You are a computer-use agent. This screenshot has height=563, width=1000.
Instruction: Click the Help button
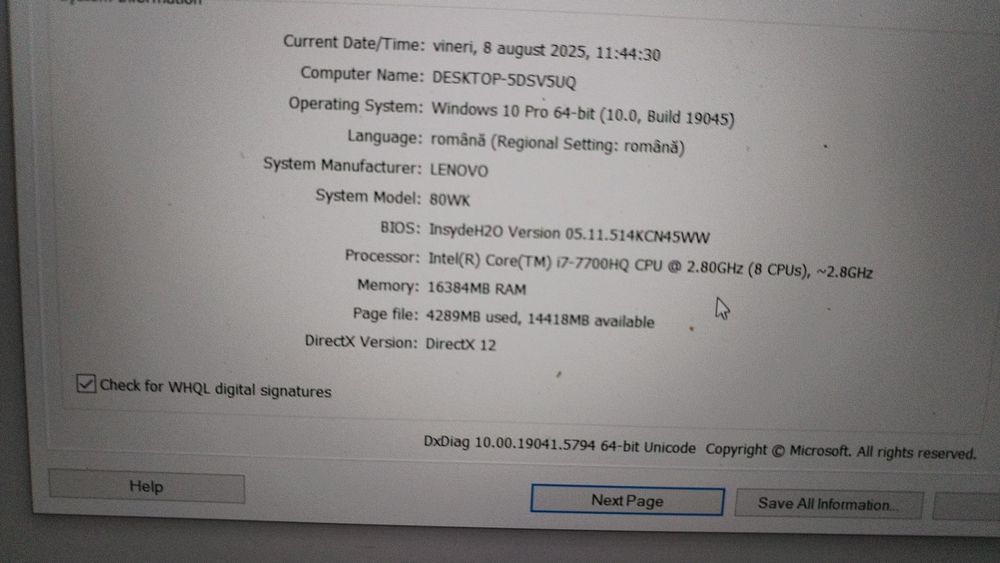click(x=147, y=487)
